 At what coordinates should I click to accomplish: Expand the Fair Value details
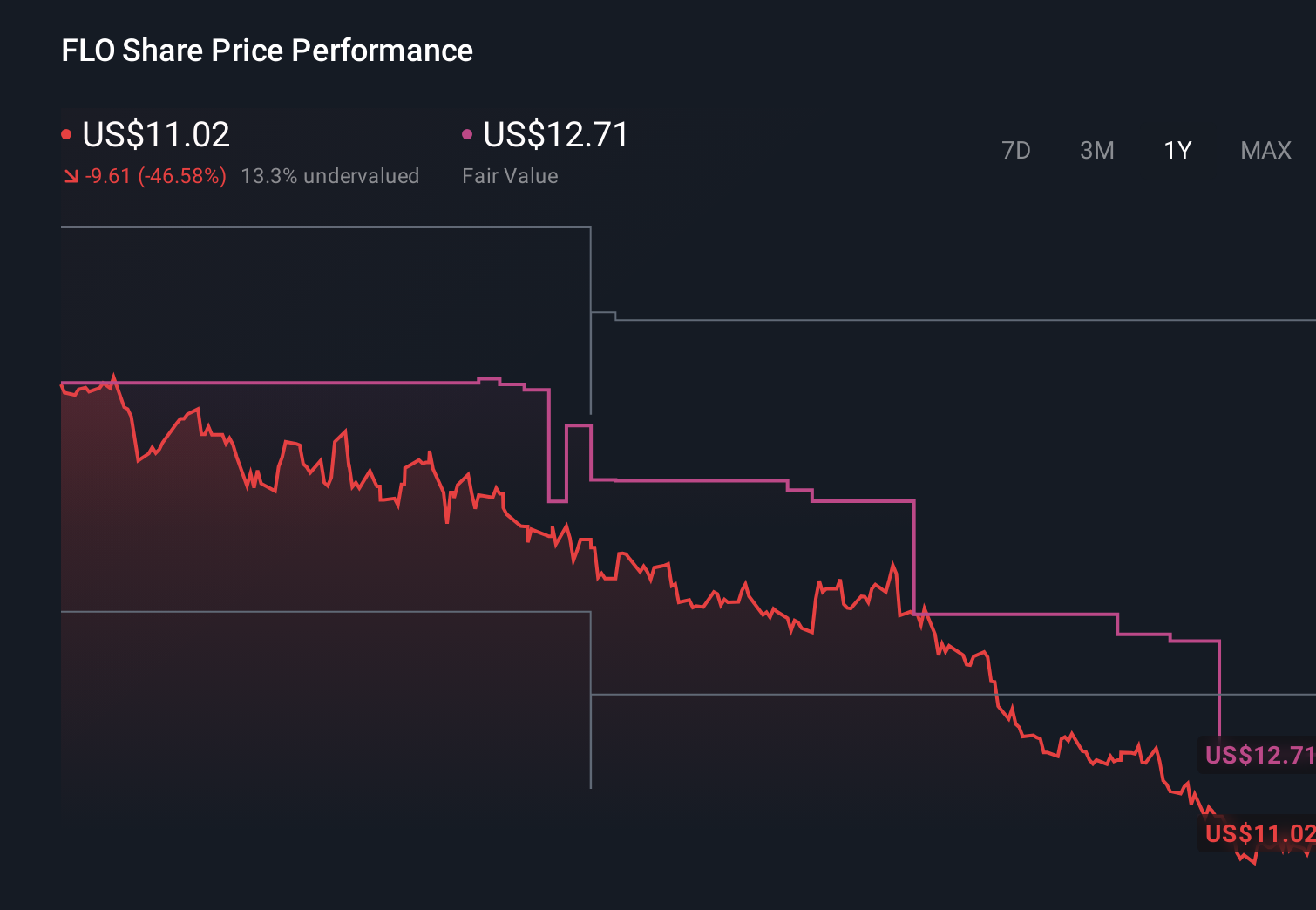click(x=510, y=175)
